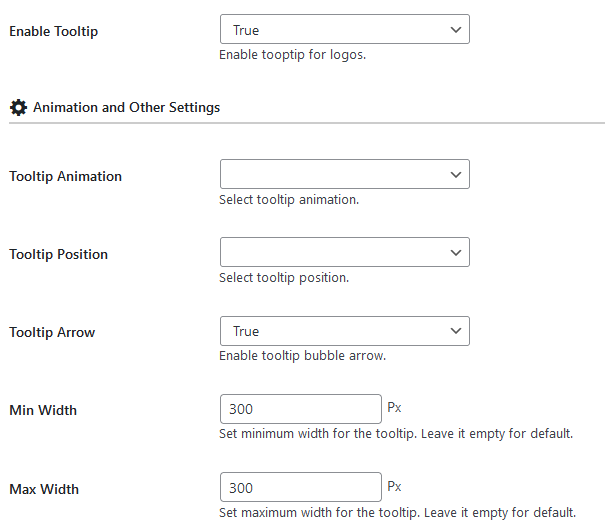605x530 pixels.
Task: Open the Enable Tooltip dropdown
Action: (344, 30)
